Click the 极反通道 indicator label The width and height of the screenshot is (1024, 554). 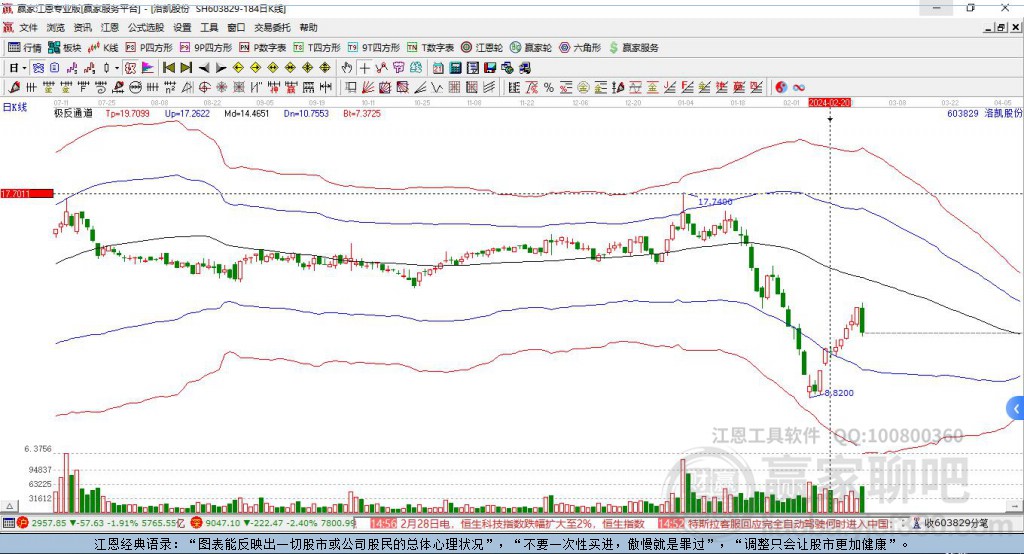click(x=73, y=113)
